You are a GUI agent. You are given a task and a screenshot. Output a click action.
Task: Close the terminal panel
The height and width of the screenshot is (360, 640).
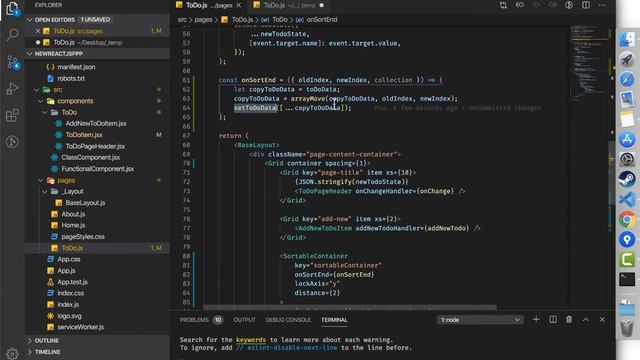point(602,320)
